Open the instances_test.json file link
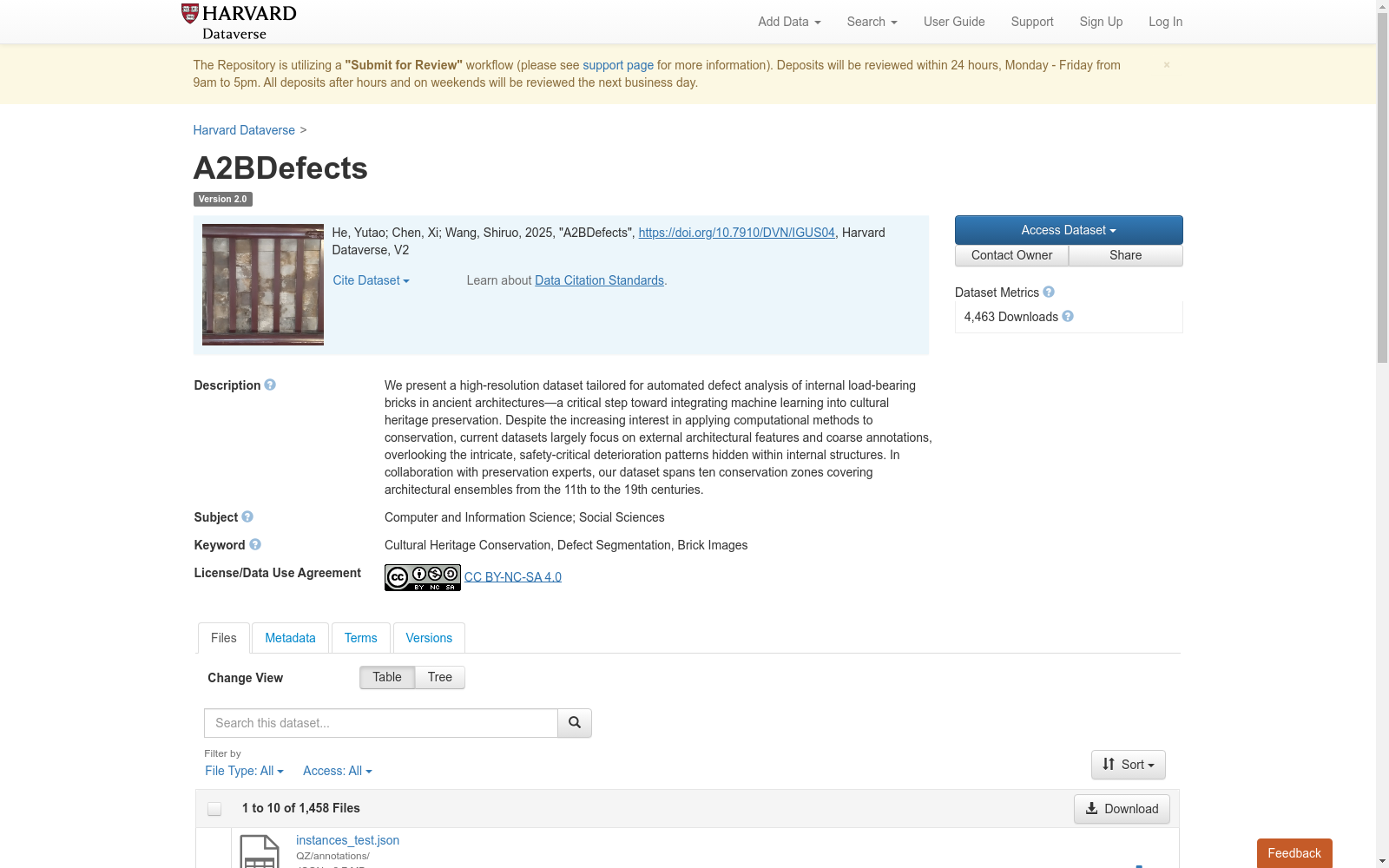1389x868 pixels. tap(347, 840)
